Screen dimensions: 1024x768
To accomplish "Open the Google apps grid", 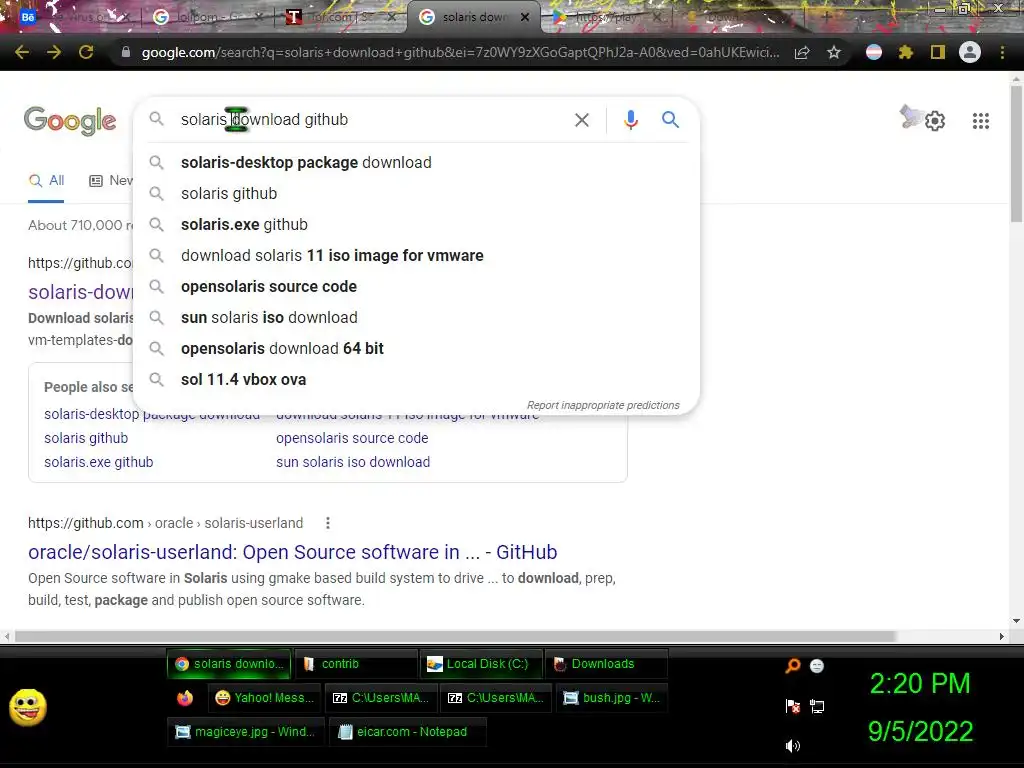I will tap(981, 121).
